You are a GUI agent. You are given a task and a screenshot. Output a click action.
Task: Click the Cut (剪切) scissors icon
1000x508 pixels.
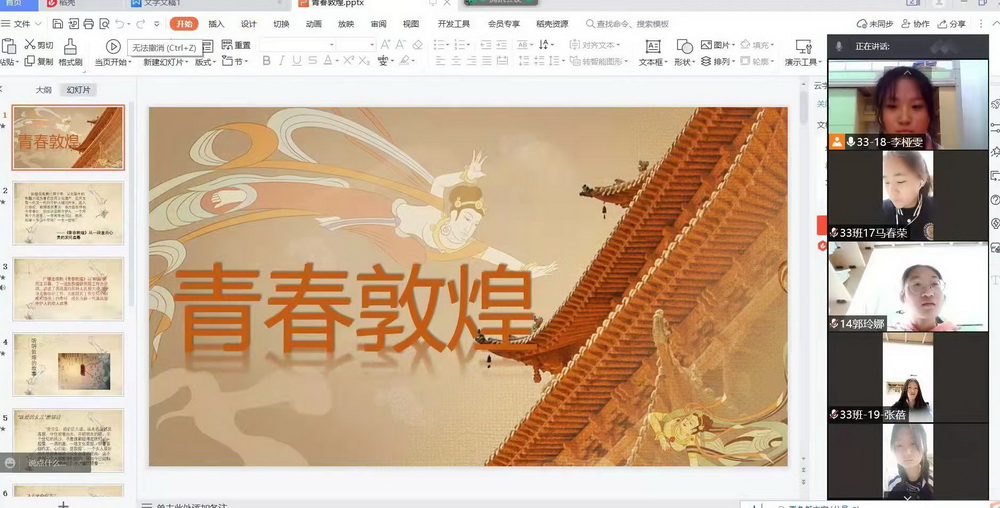31,45
